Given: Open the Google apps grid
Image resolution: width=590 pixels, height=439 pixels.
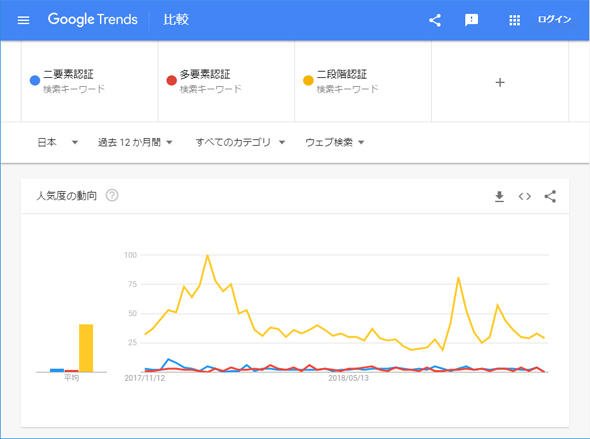Looking at the screenshot, I should pyautogui.click(x=514, y=20).
